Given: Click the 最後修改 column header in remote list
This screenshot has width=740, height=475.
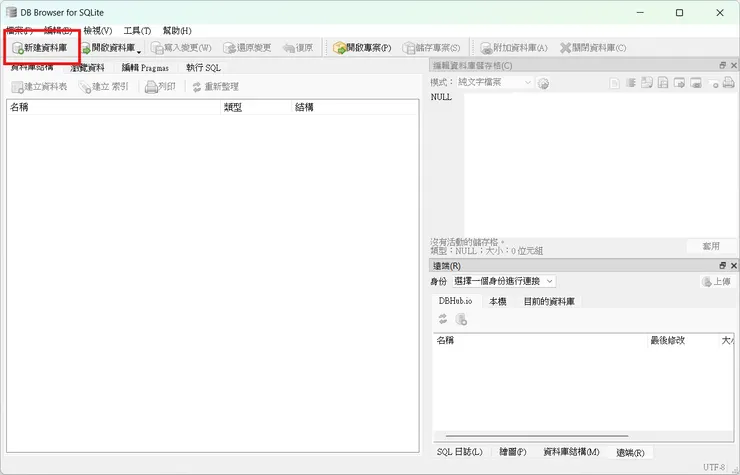Looking at the screenshot, I should 682,340.
